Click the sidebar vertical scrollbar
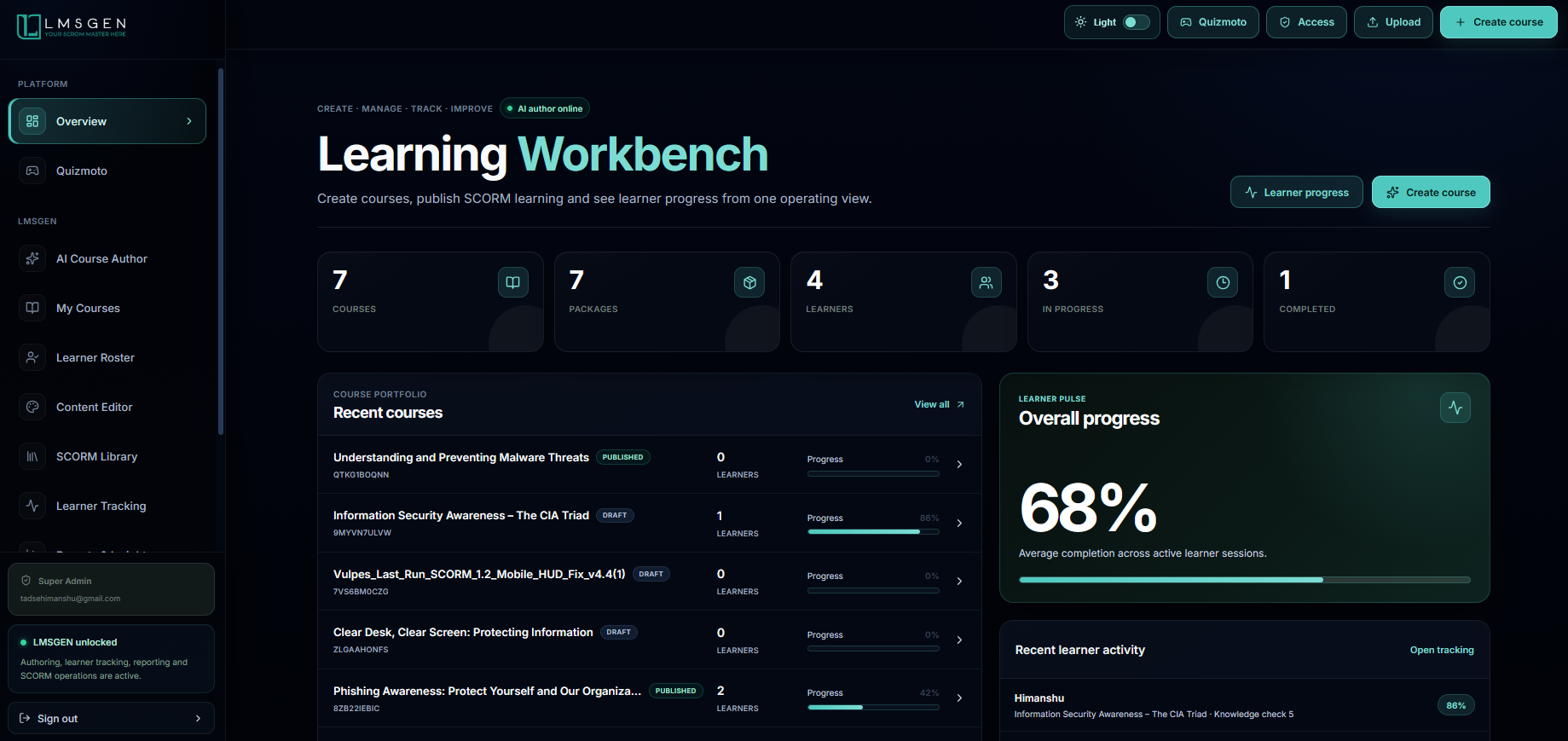Image resolution: width=1568 pixels, height=741 pixels. pyautogui.click(x=221, y=252)
